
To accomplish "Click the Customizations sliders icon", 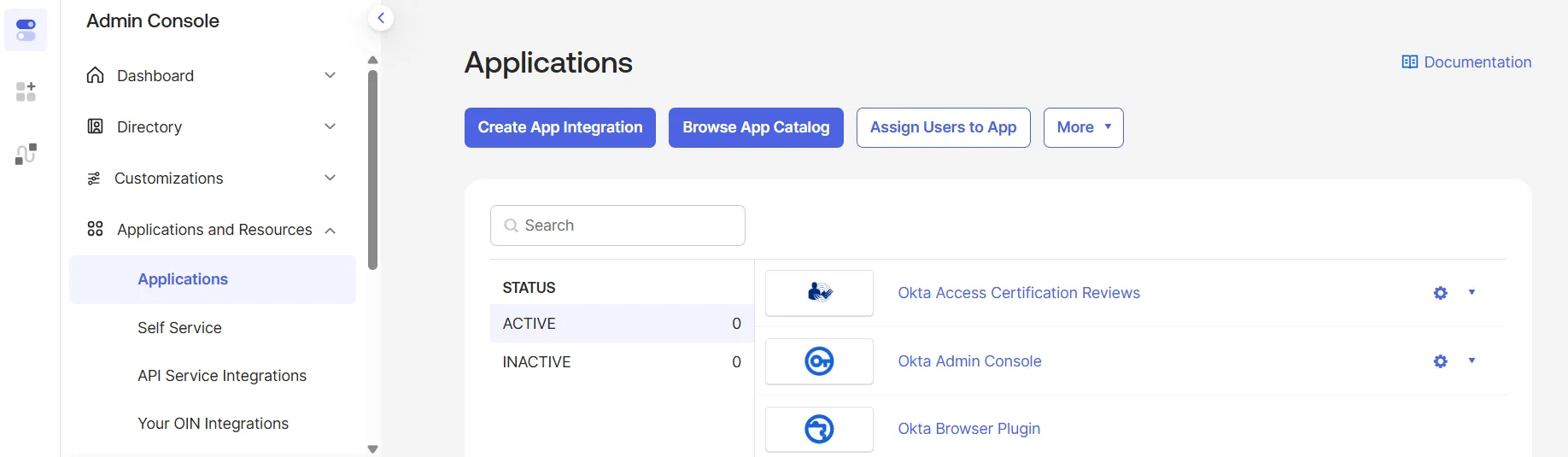I will click(94, 179).
